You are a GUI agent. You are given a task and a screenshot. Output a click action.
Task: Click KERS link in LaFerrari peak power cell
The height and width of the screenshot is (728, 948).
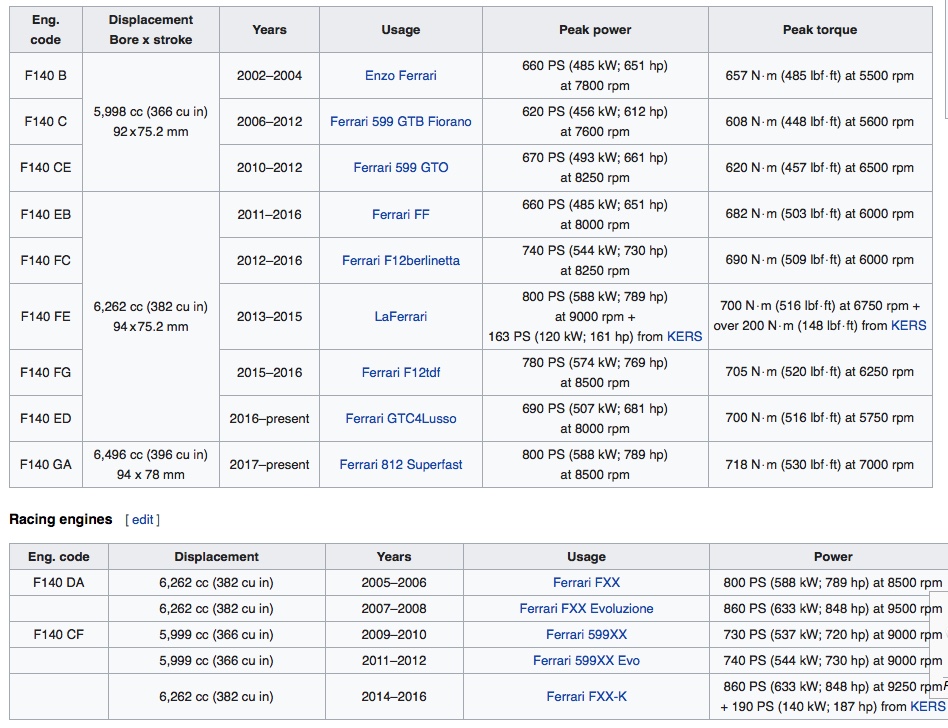[x=684, y=337]
